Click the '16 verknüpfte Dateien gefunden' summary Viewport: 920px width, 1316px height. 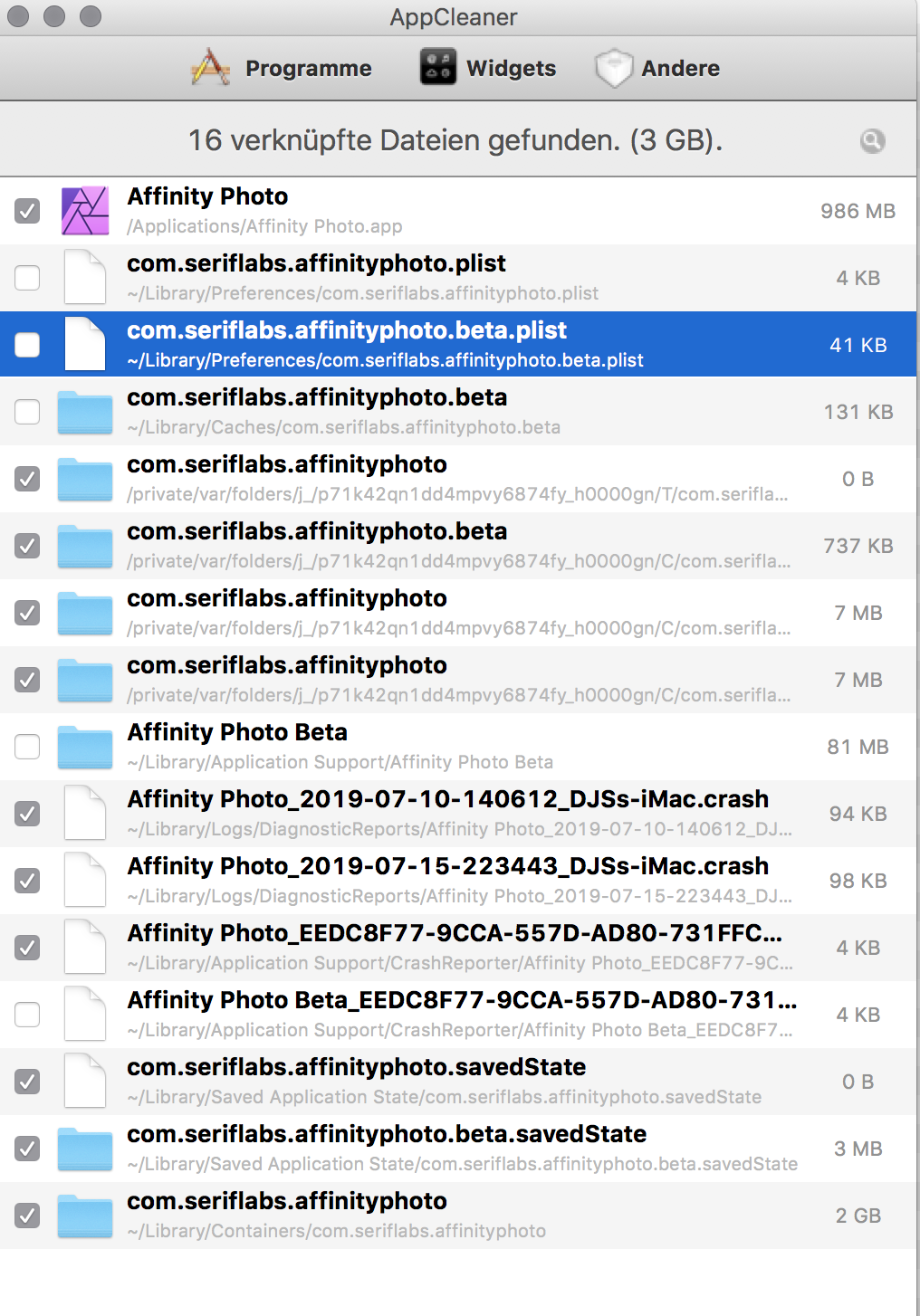[455, 140]
